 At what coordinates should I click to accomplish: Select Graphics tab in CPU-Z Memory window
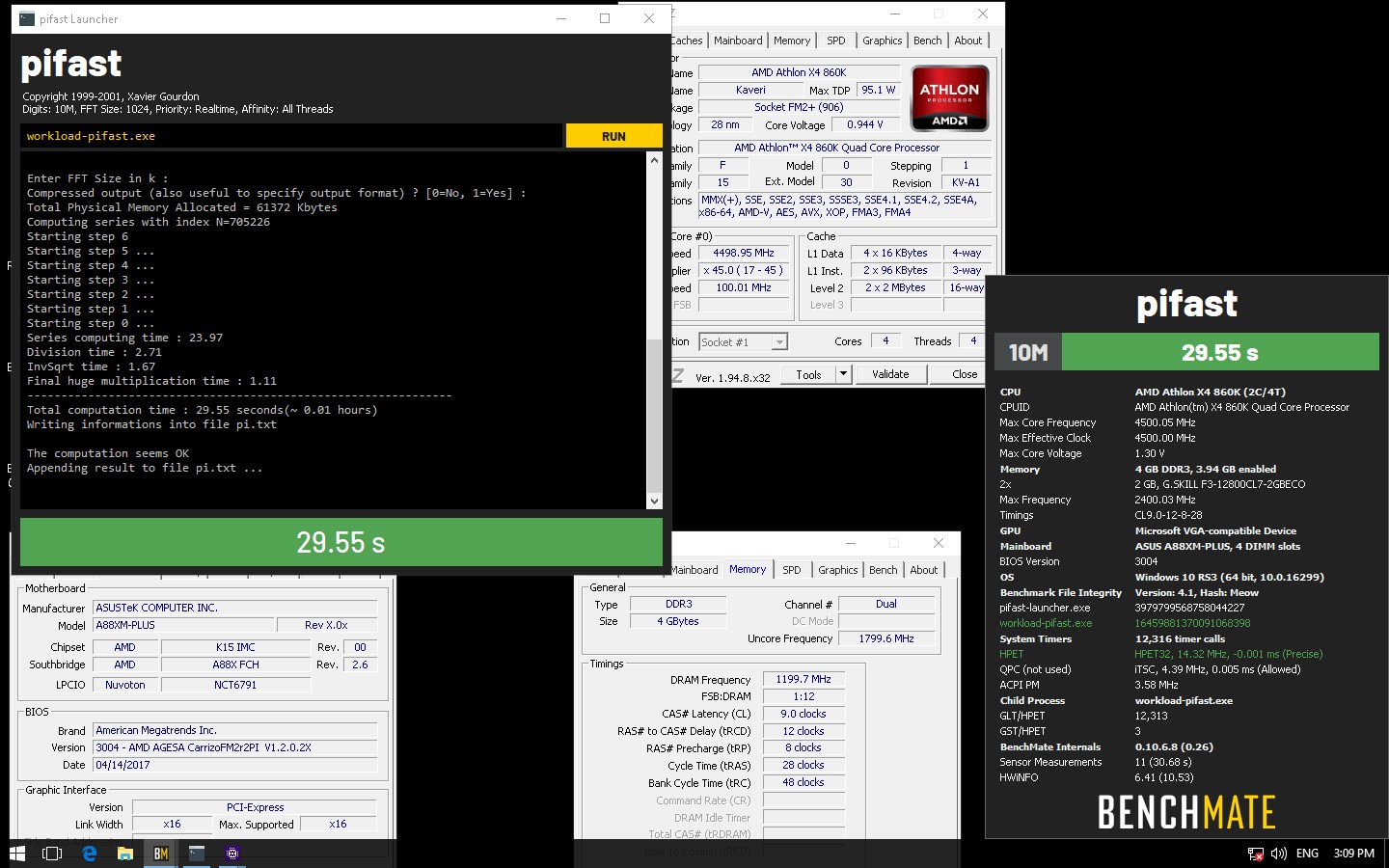(838, 570)
